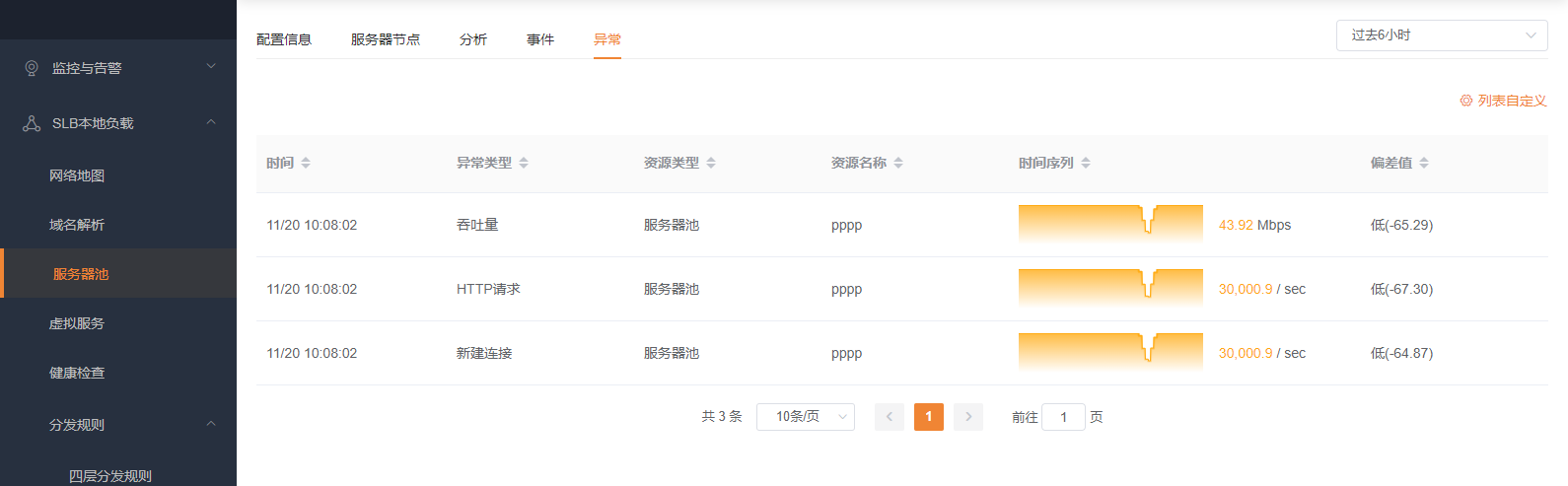The image size is (1568, 486).
Task: Click the 前往 page number input field
Action: tap(1063, 417)
